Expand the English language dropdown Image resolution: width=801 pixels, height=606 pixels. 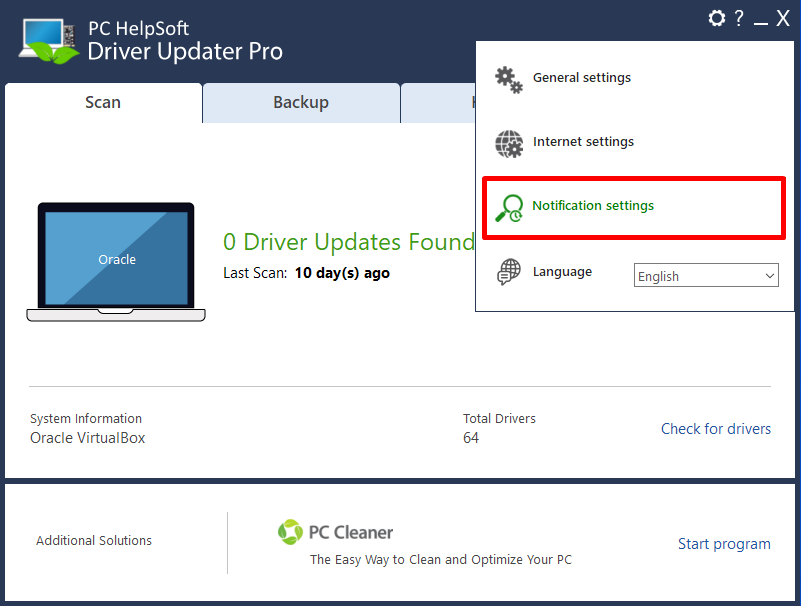(x=706, y=275)
